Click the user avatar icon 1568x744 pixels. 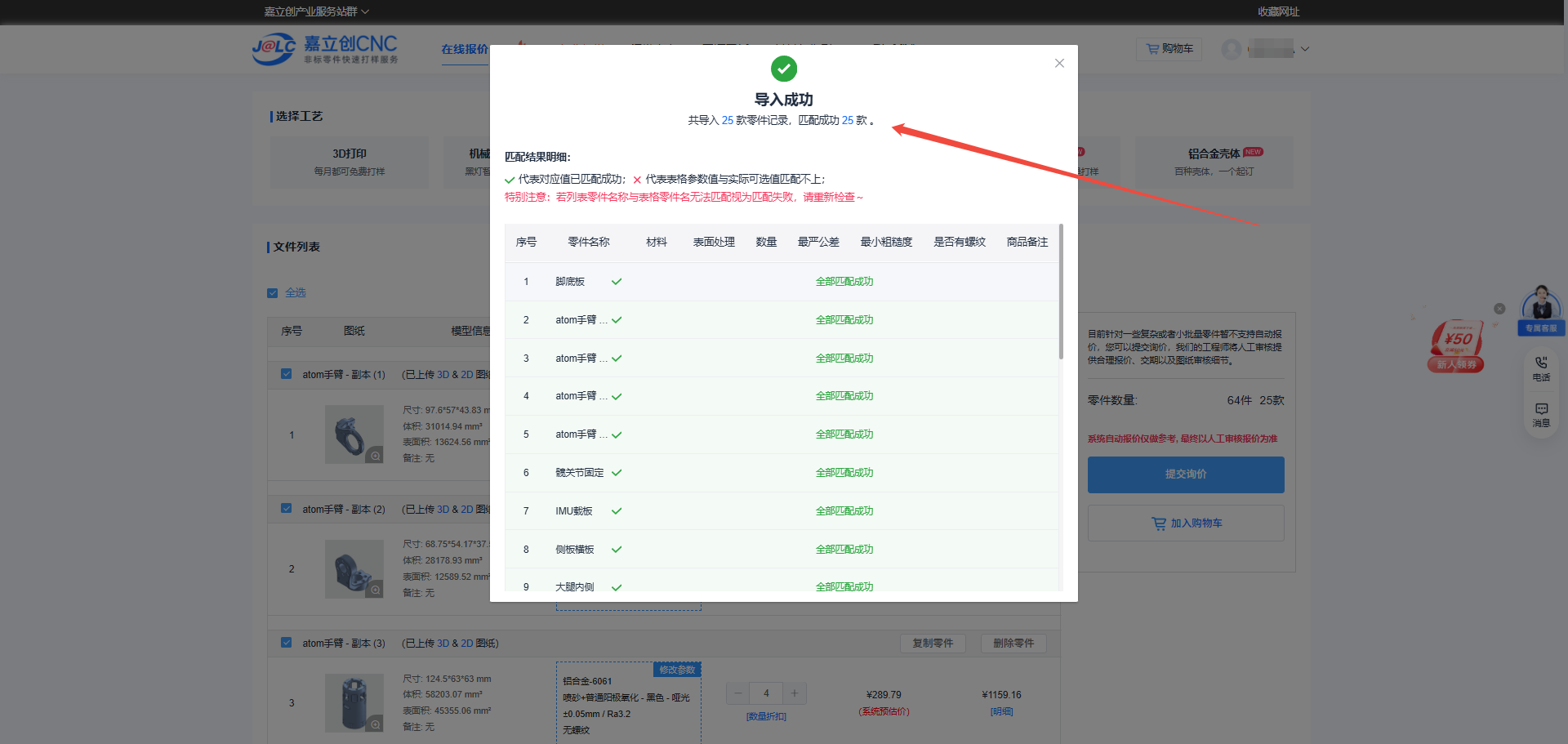[x=1231, y=49]
